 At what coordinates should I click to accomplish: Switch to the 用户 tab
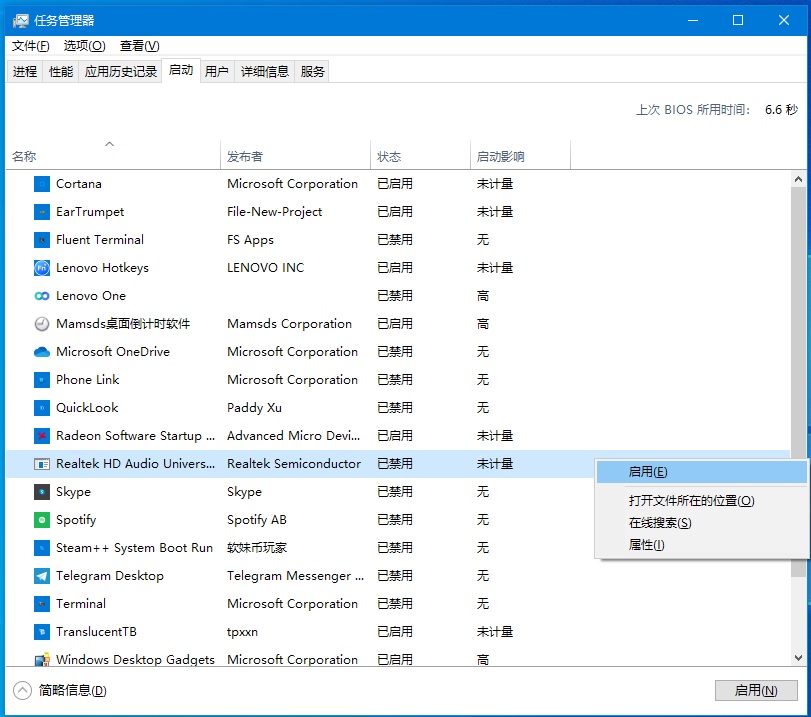[x=216, y=71]
